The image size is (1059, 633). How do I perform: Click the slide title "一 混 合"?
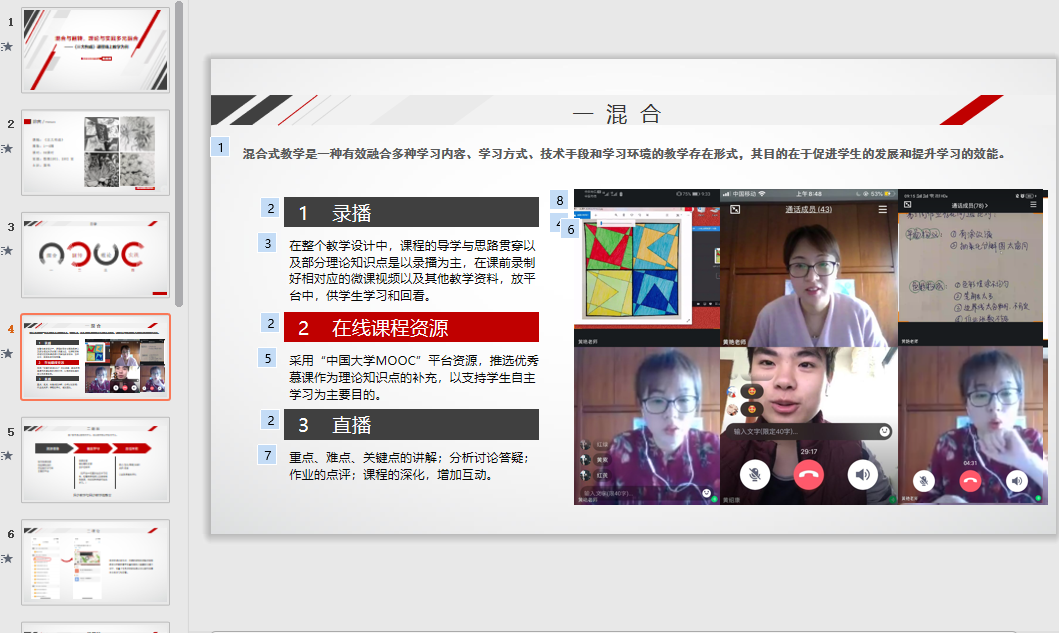pyautogui.click(x=623, y=114)
